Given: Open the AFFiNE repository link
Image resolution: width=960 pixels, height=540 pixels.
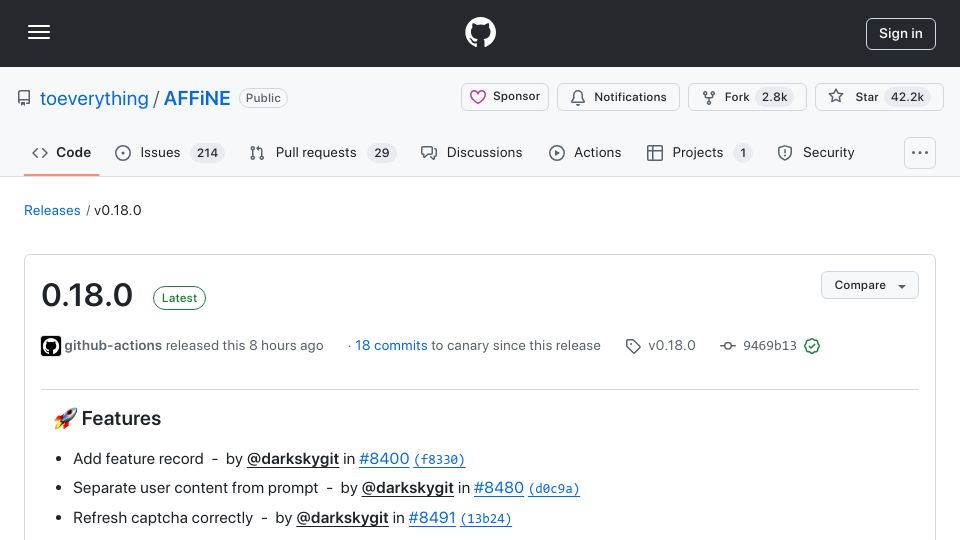Looking at the screenshot, I should click(x=197, y=99).
